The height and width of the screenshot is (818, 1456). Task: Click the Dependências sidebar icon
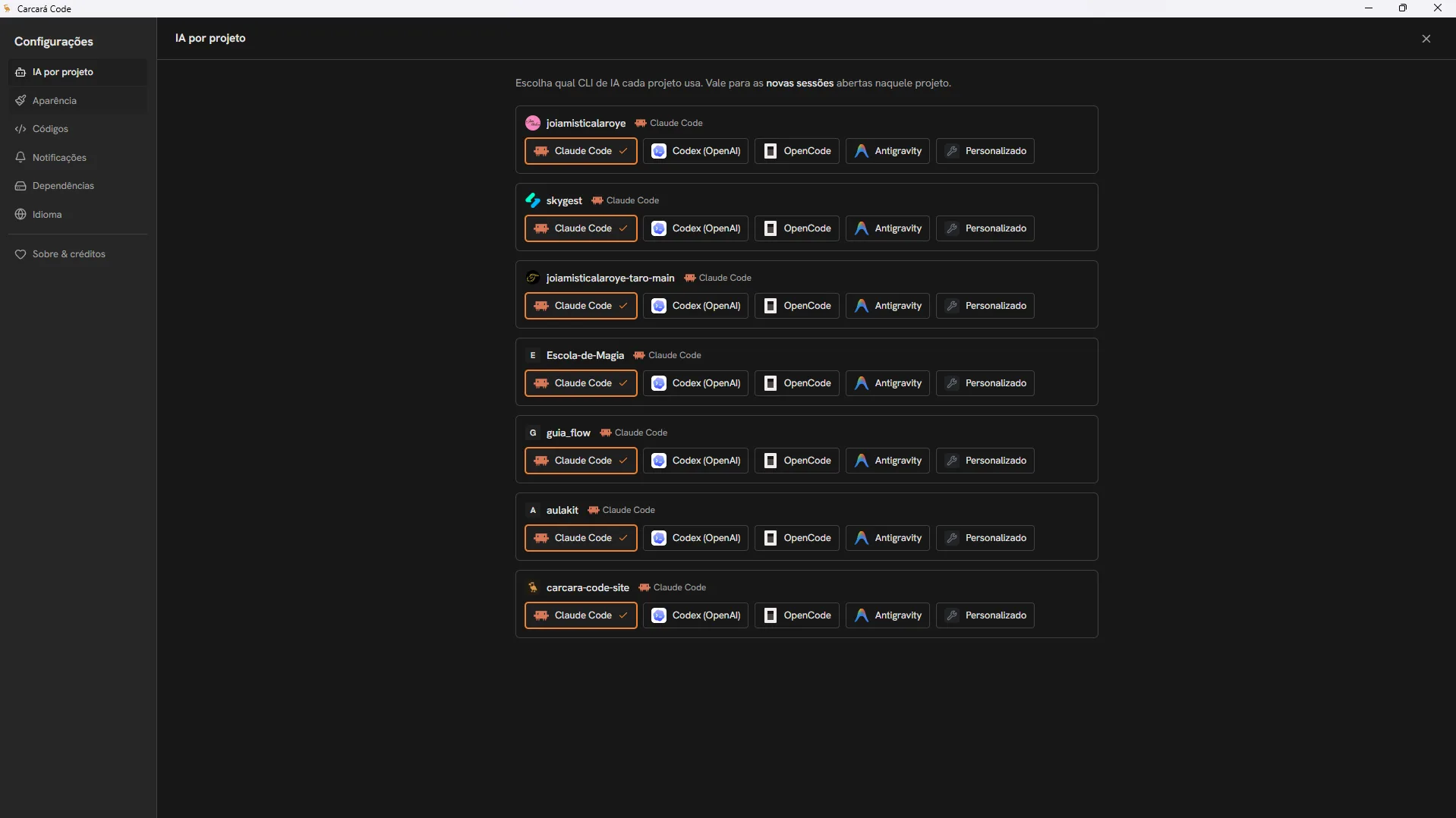(20, 186)
